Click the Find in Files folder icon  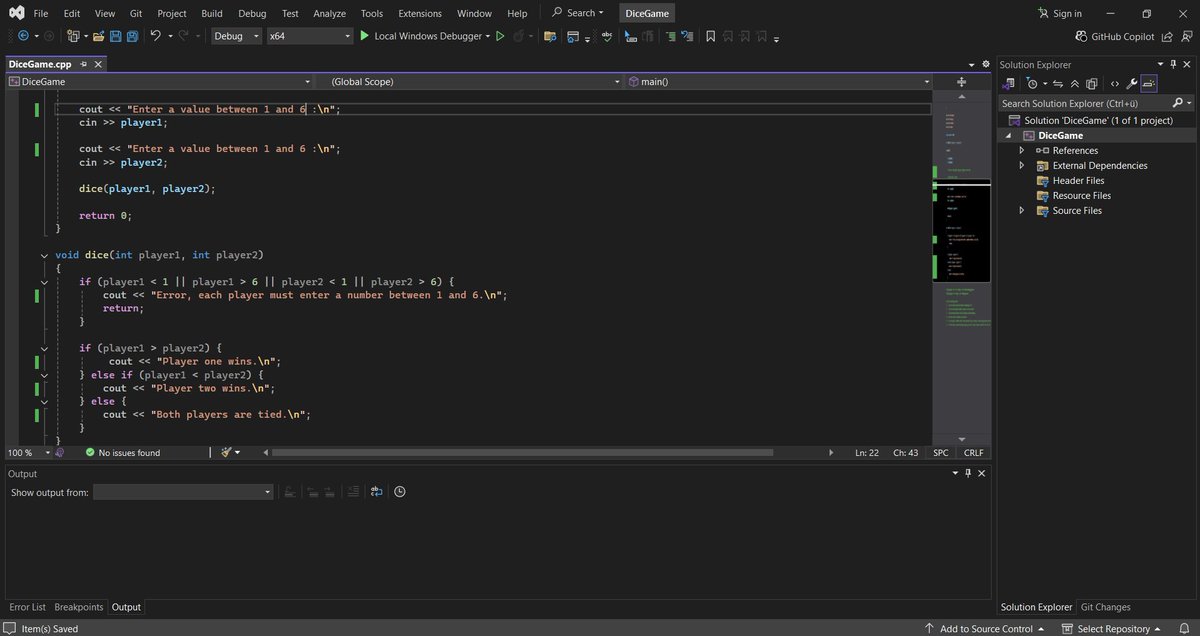(550, 36)
